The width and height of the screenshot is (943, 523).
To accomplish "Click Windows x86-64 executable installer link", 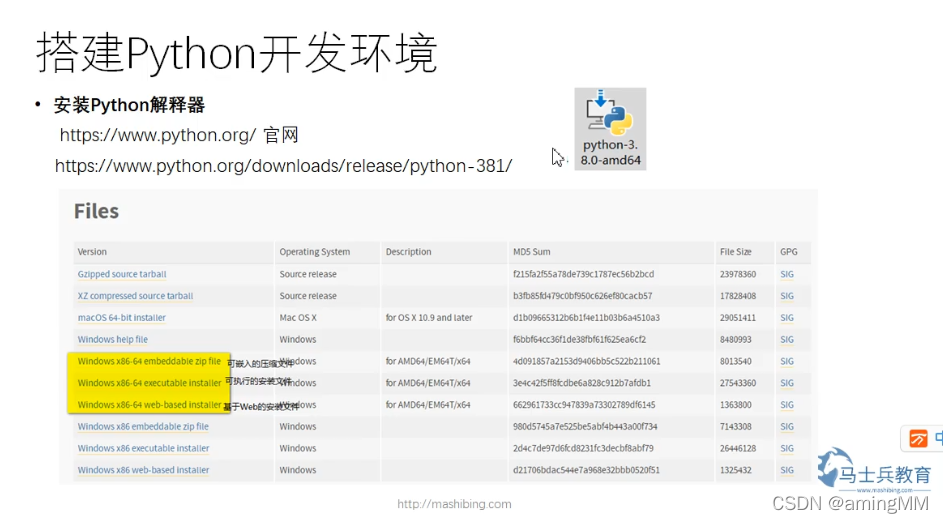I will pos(149,383).
